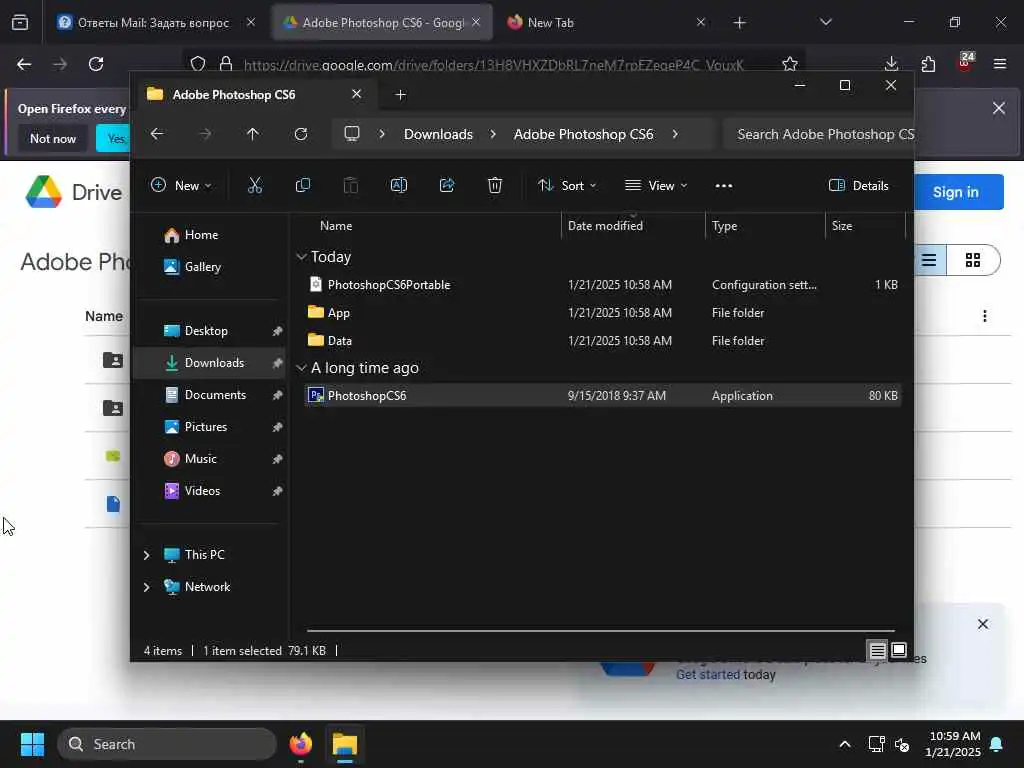The height and width of the screenshot is (768, 1024).
Task: Open Home in the navigation pane
Action: tap(200, 235)
